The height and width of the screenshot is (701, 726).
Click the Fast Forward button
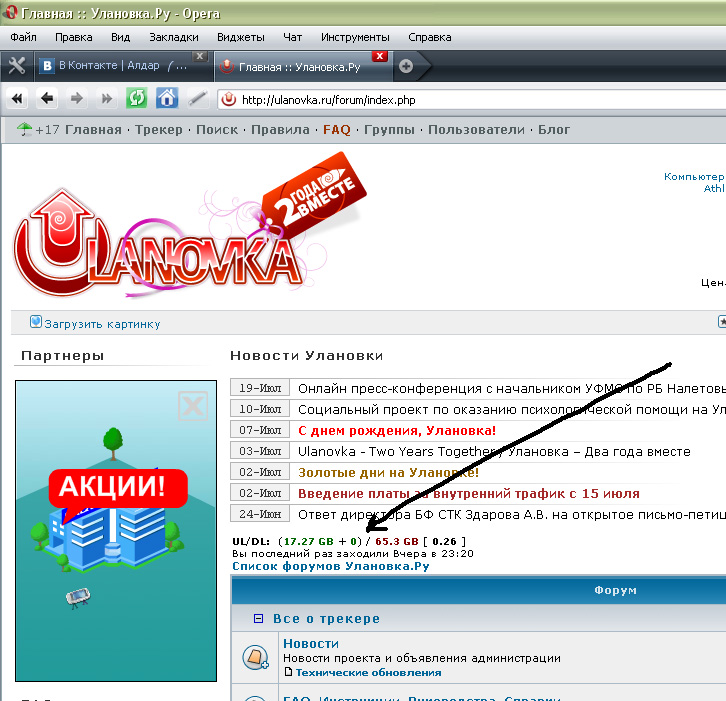[x=106, y=98]
